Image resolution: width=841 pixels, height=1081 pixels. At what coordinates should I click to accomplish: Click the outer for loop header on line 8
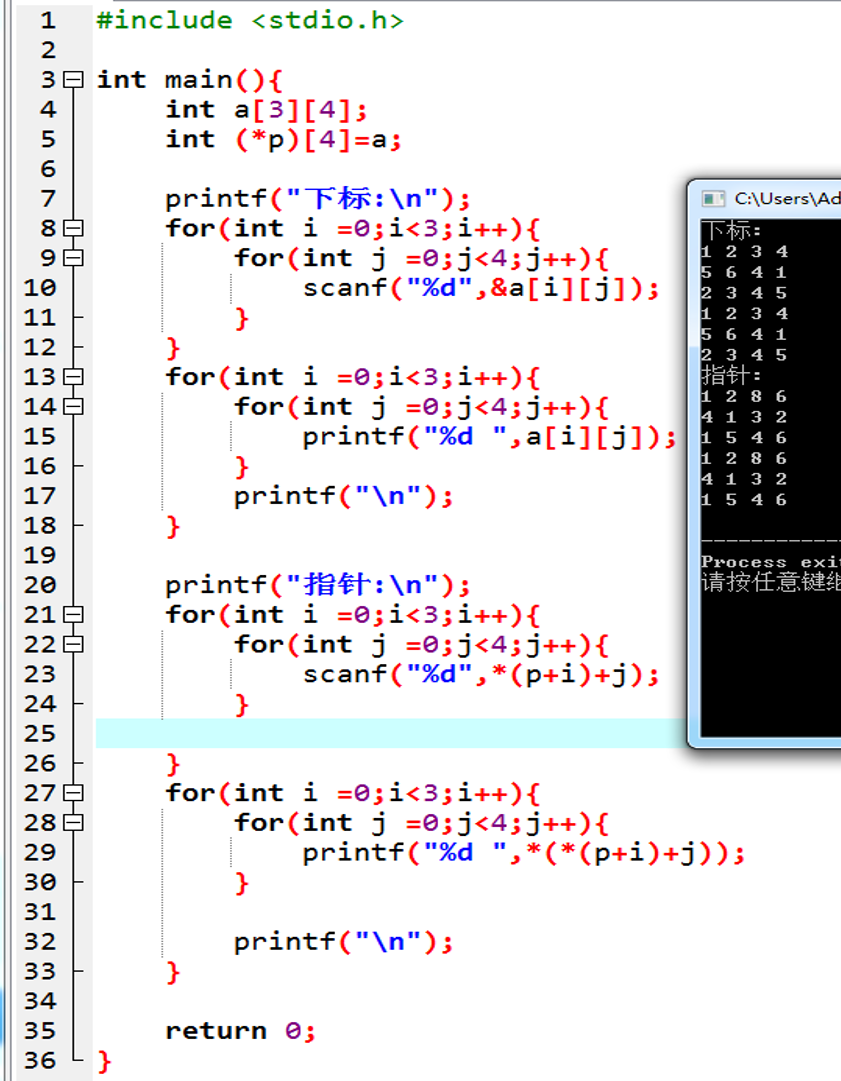(352, 228)
